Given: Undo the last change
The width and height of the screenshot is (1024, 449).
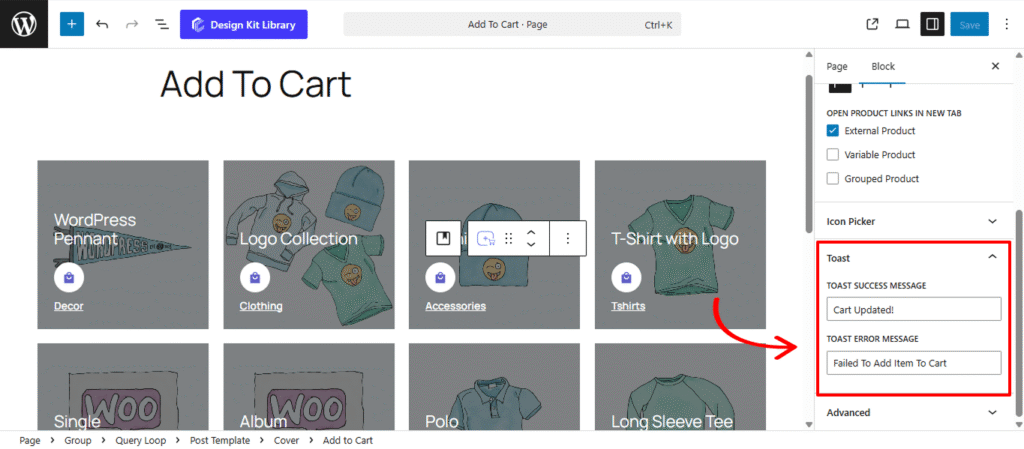Looking at the screenshot, I should click(102, 24).
